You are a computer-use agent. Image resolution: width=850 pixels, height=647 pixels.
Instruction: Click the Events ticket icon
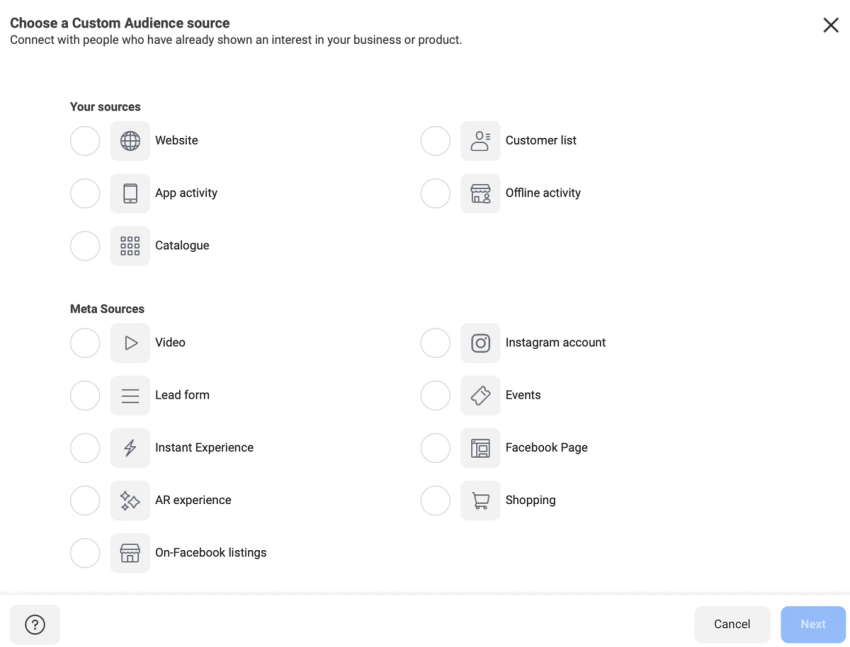[480, 395]
